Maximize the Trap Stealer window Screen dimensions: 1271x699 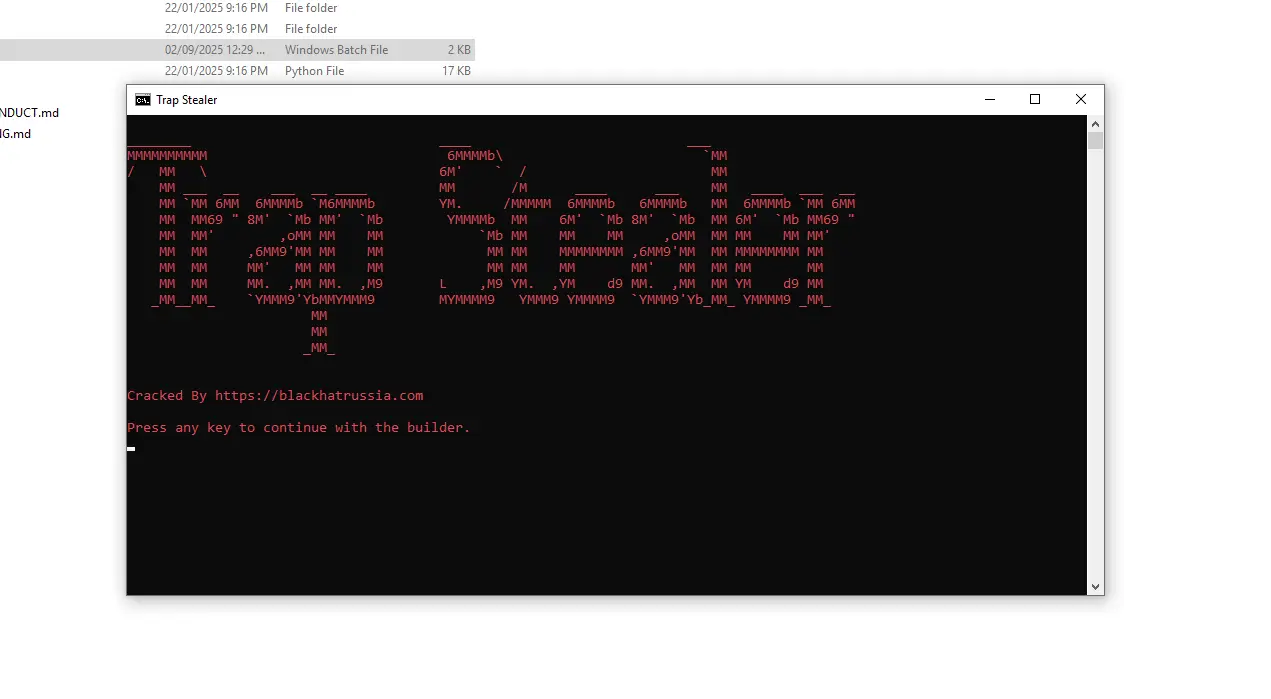[1035, 99]
